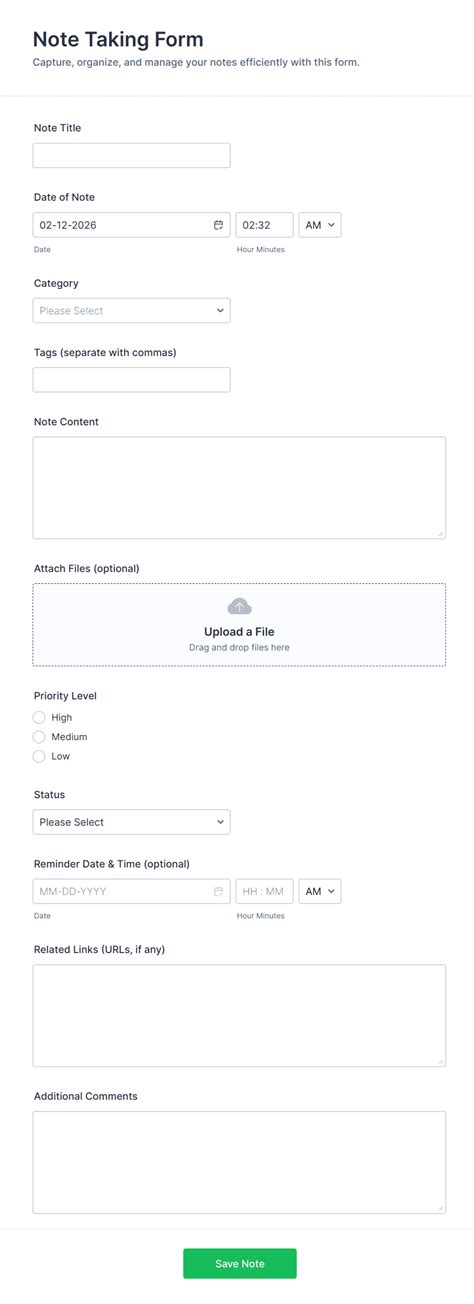Click the cloud upload icon
This screenshot has height=1304, width=474.
[239, 606]
